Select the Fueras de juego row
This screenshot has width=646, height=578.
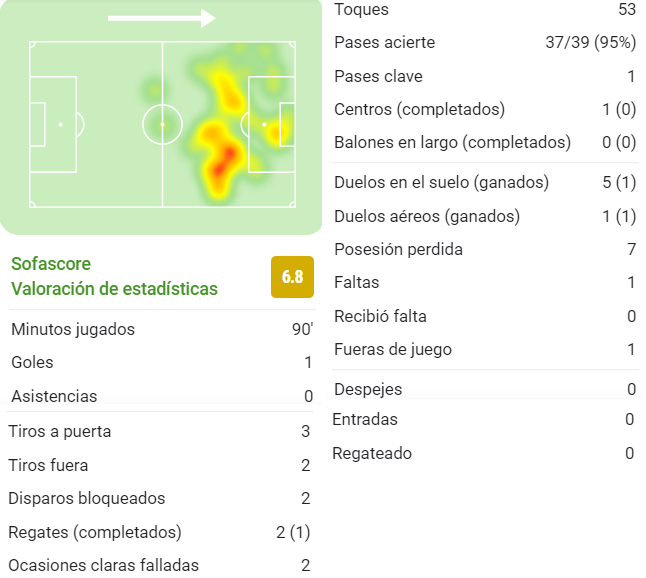click(485, 349)
